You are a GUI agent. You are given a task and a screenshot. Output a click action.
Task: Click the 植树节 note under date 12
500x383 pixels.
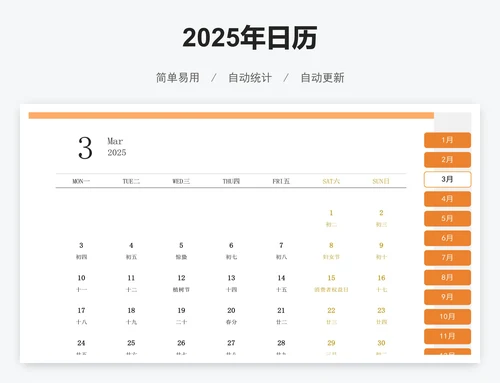coord(181,290)
